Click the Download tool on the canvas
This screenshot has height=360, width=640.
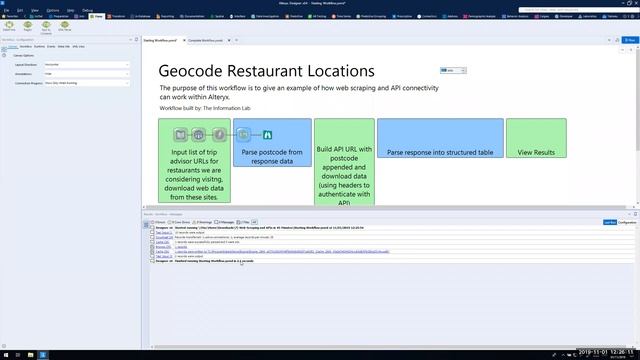(198, 135)
